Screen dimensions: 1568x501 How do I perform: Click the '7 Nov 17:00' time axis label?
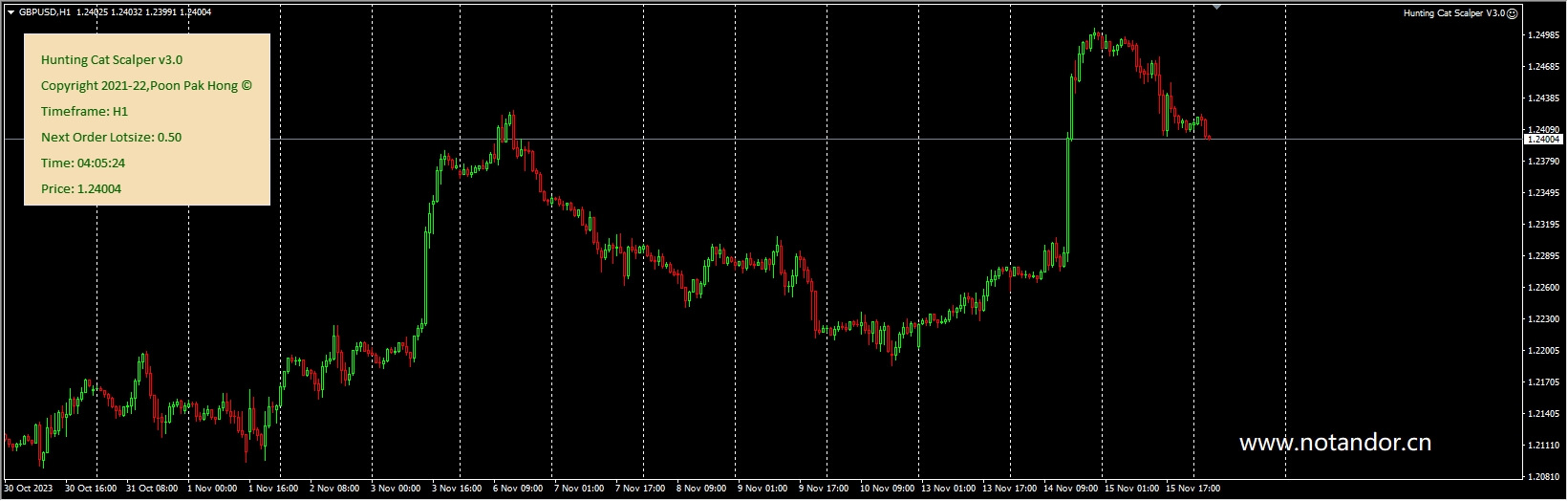coord(640,489)
